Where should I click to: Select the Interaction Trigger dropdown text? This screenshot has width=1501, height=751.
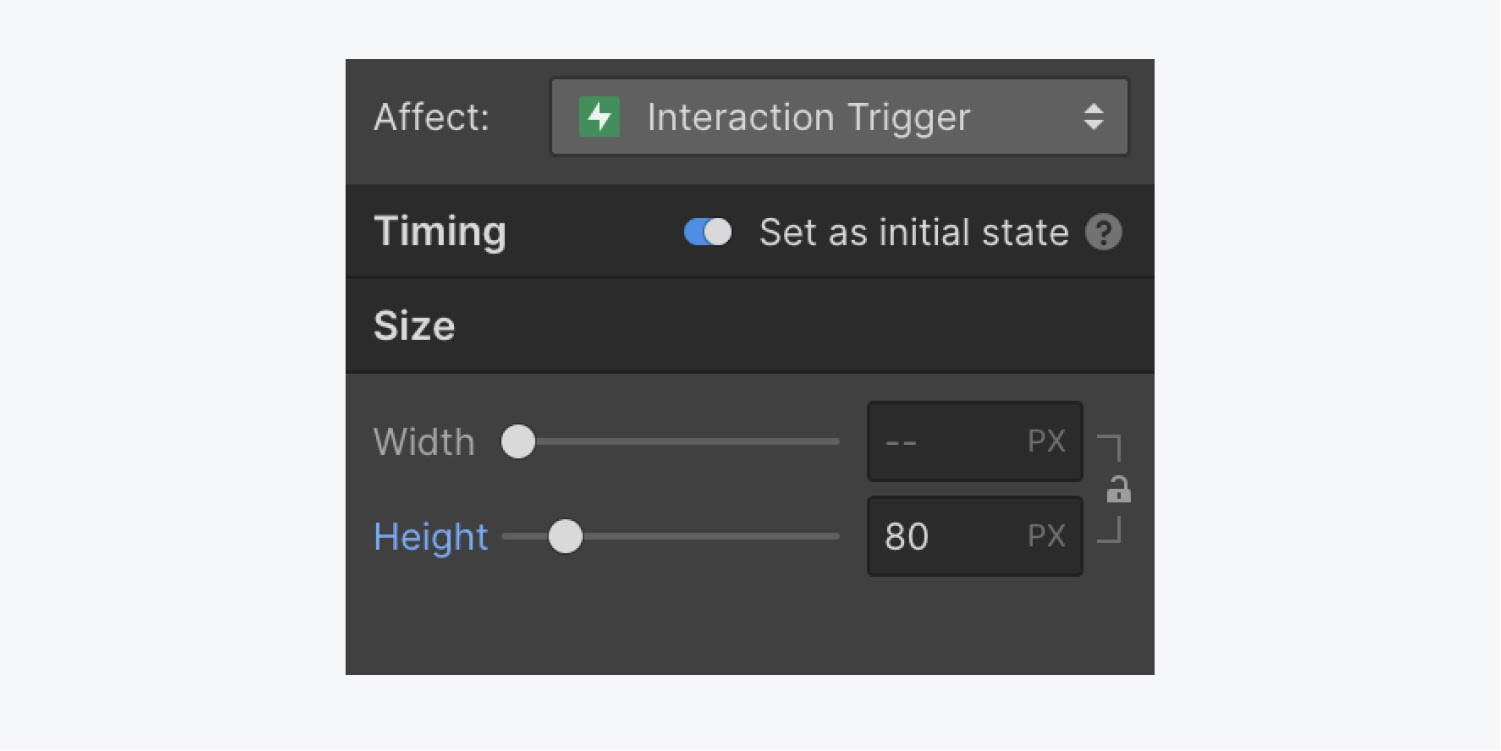coord(808,118)
